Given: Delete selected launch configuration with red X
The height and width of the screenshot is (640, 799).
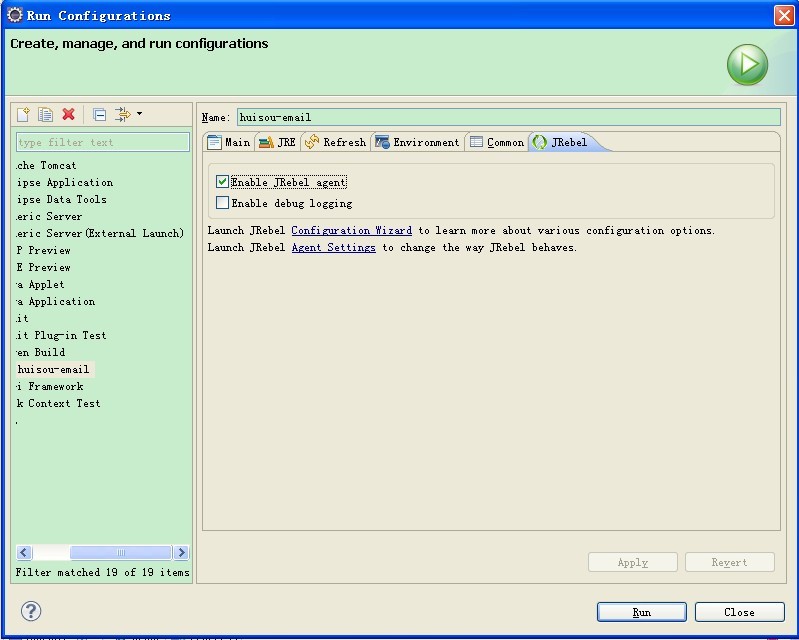Looking at the screenshot, I should 68,114.
